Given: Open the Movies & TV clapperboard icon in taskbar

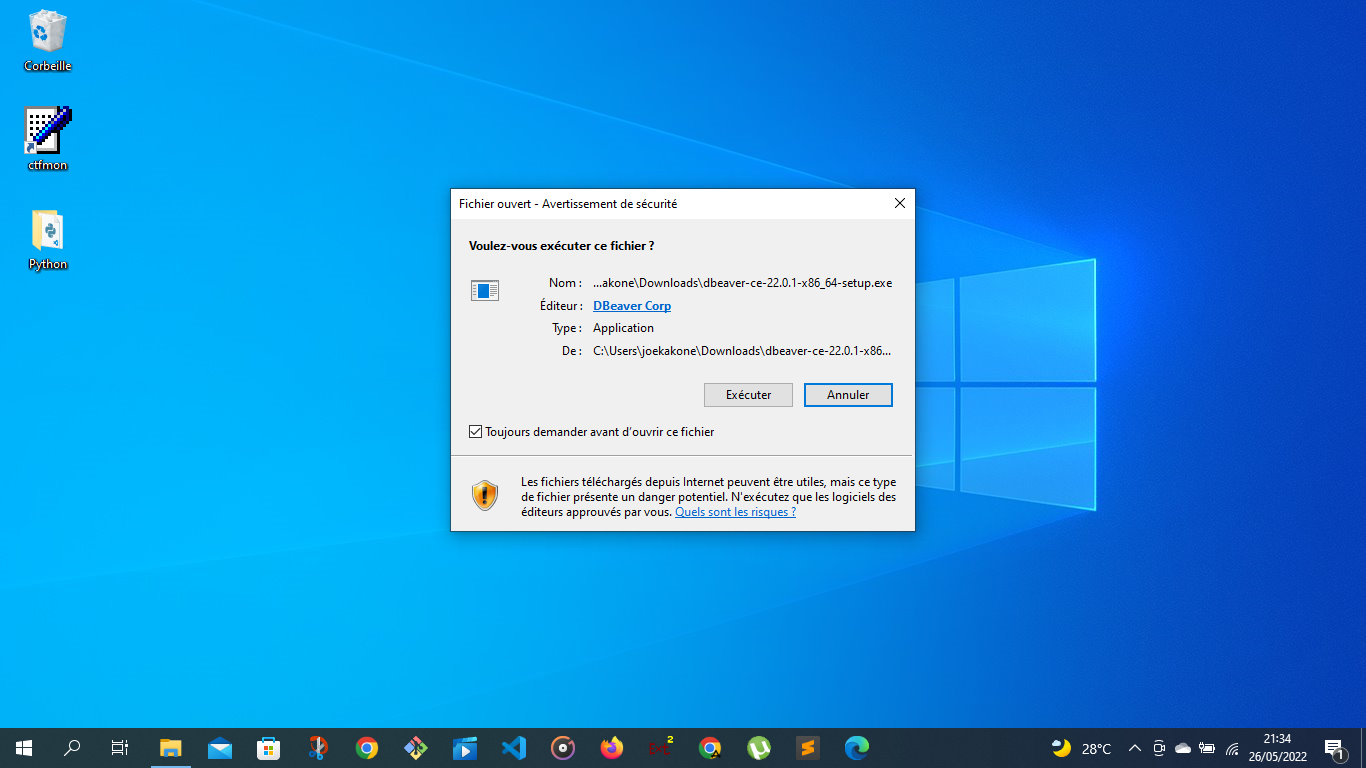Looking at the screenshot, I should [x=465, y=748].
